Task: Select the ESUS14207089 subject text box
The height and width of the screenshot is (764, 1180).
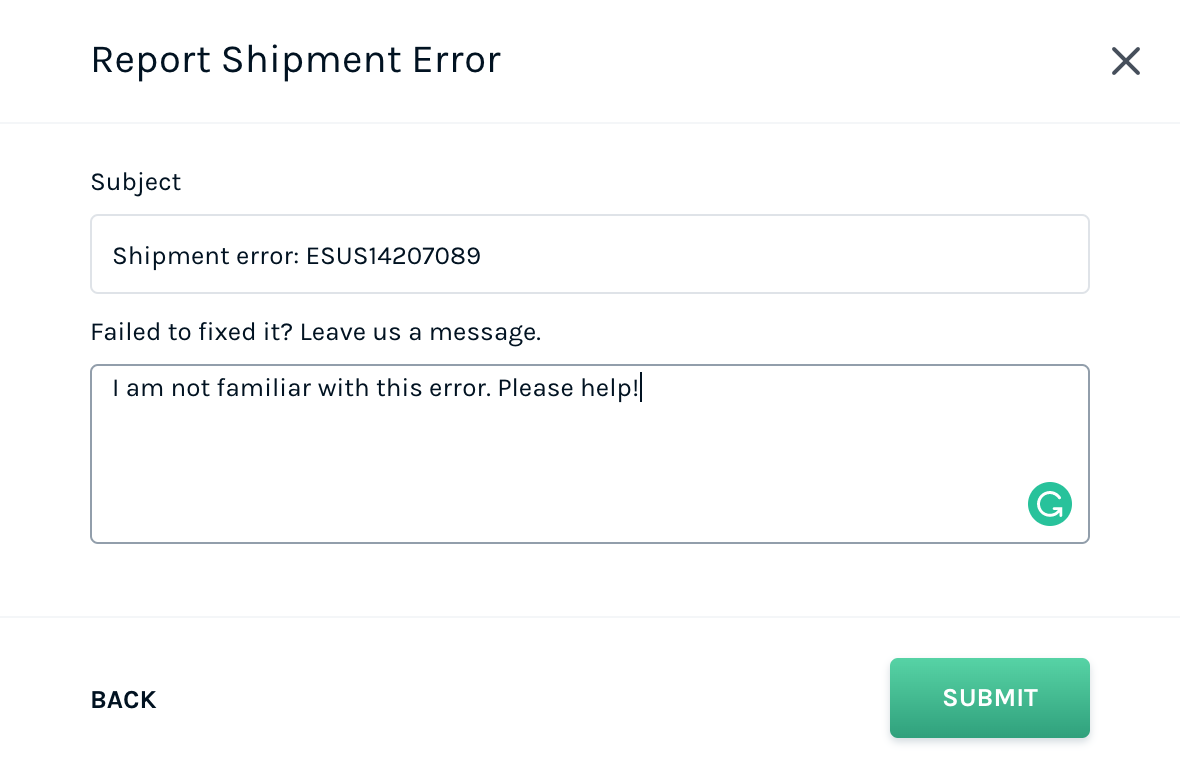Action: [x=589, y=254]
